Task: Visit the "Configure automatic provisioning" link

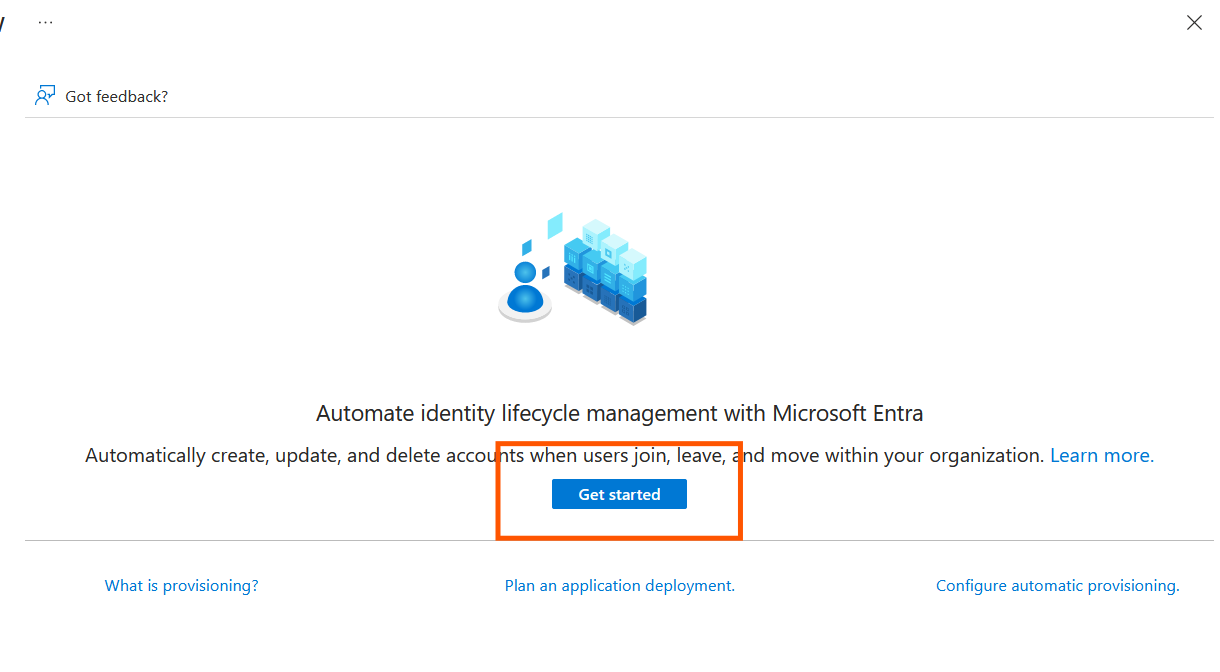Action: [x=1057, y=586]
